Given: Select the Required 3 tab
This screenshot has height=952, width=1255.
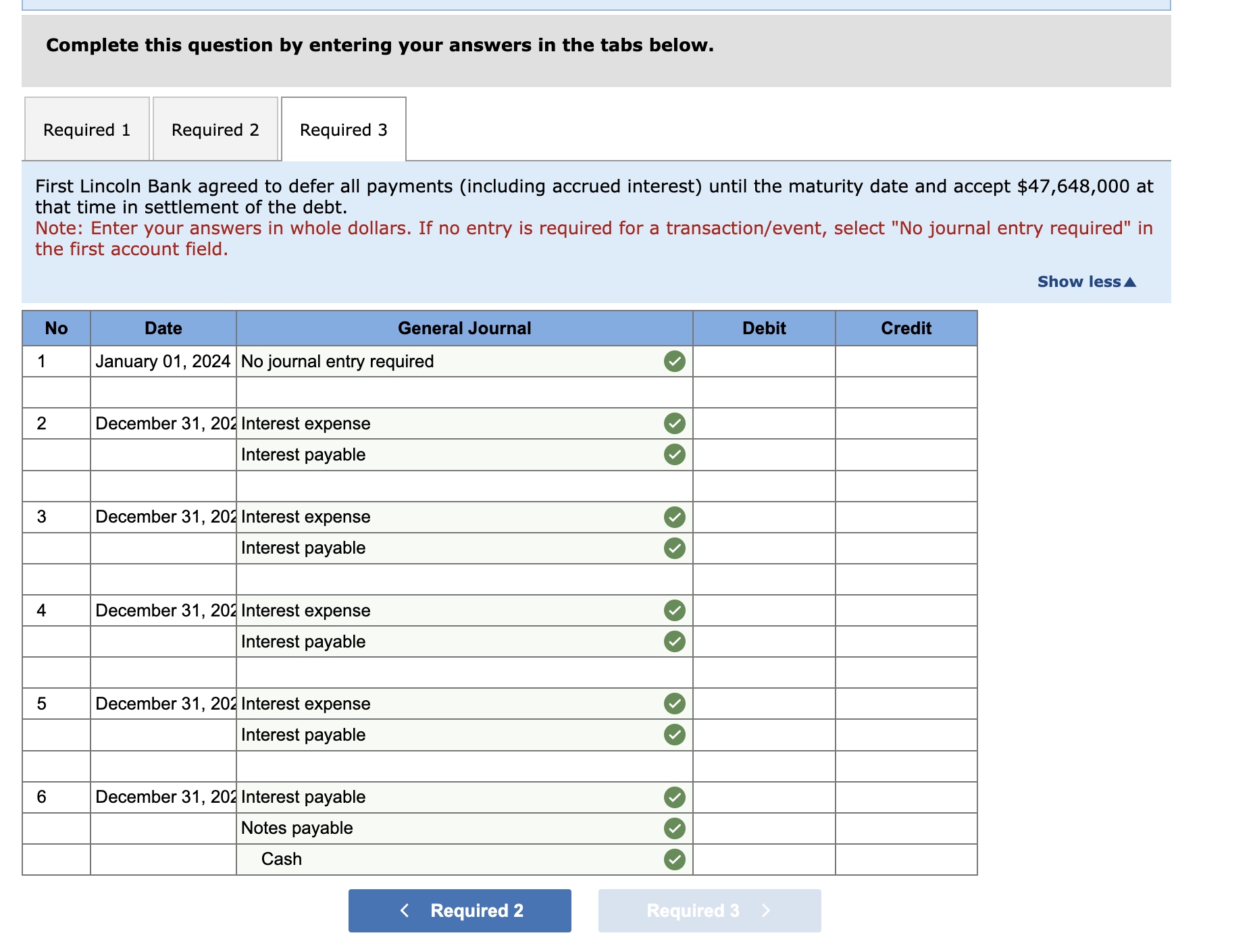Looking at the screenshot, I should pyautogui.click(x=344, y=129).
